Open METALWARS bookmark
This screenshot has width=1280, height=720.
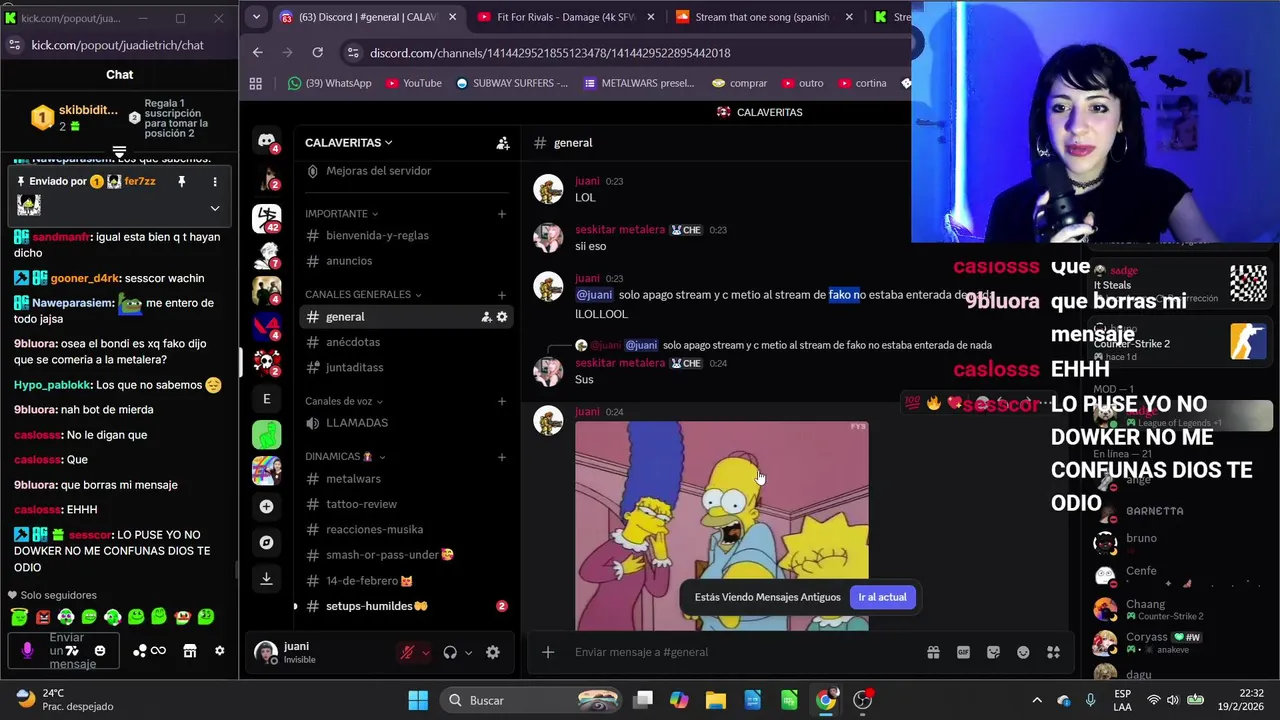tap(638, 83)
